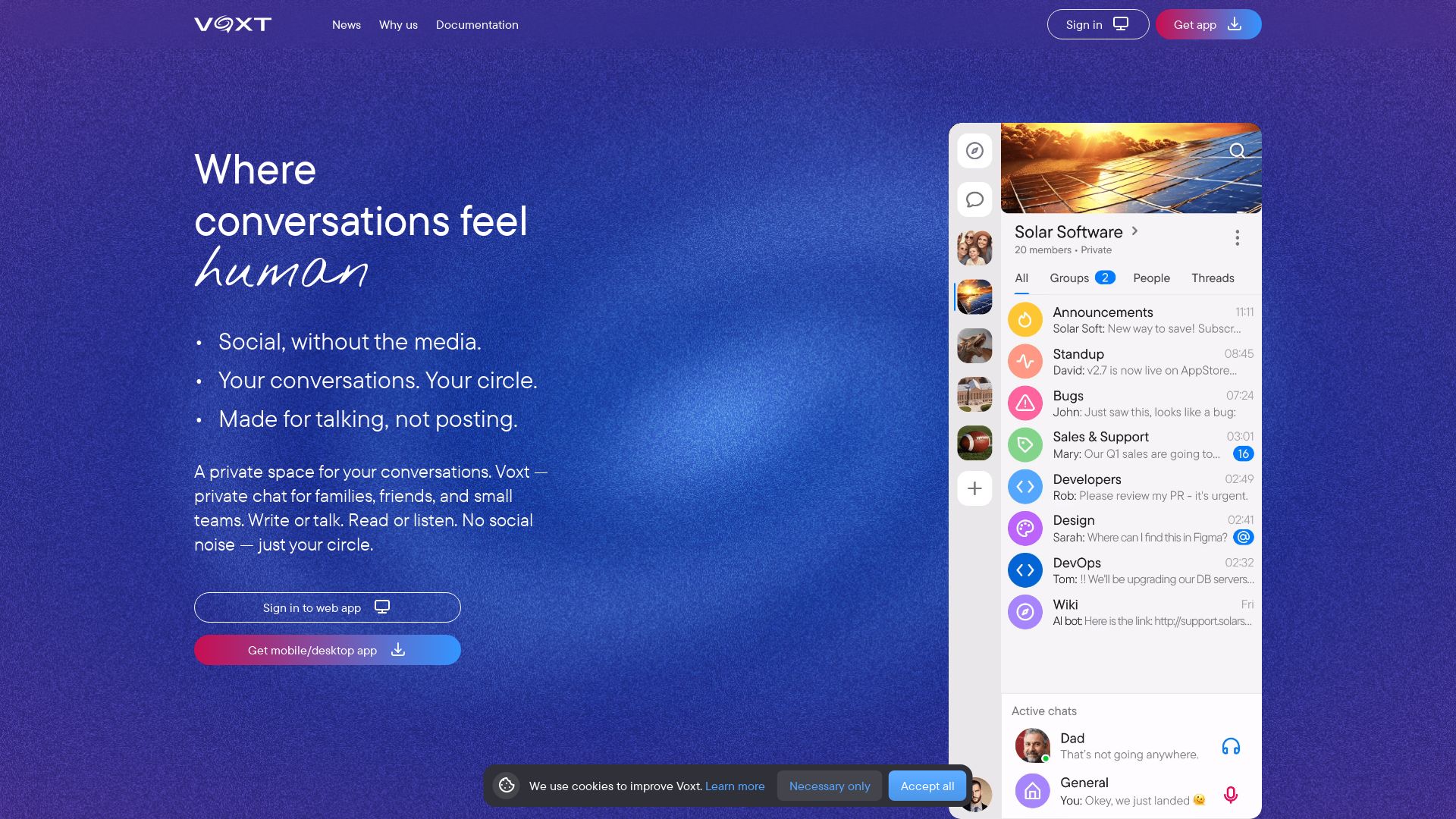The height and width of the screenshot is (819, 1456).
Task: Switch to the All tab
Action: (x=1021, y=278)
